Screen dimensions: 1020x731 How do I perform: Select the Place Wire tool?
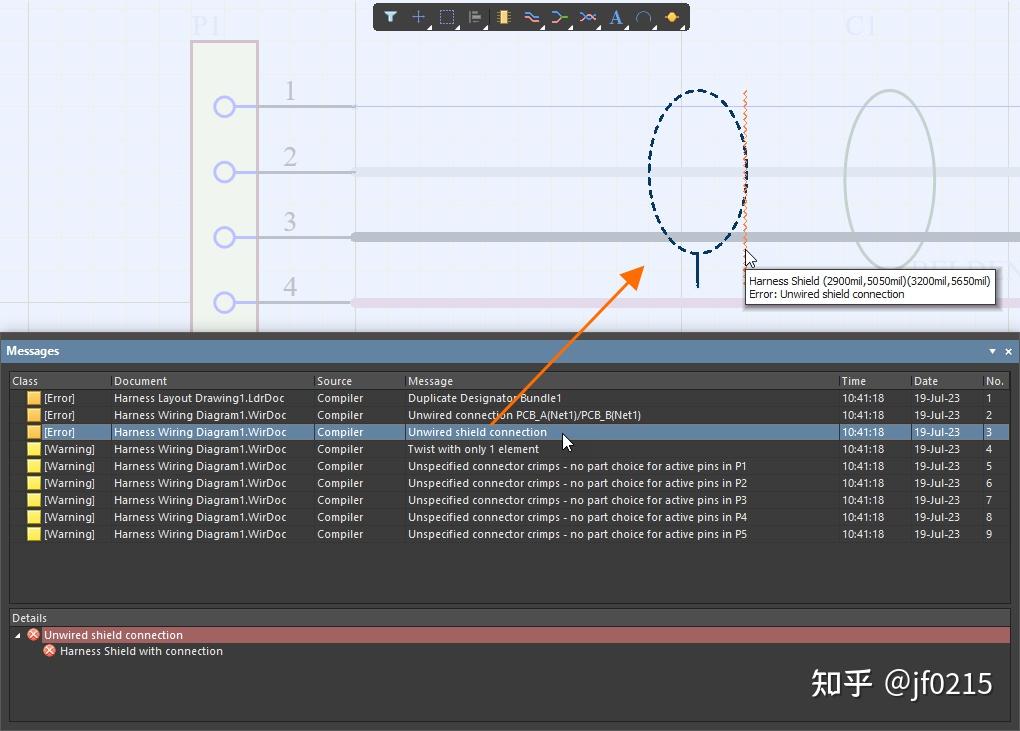point(531,17)
